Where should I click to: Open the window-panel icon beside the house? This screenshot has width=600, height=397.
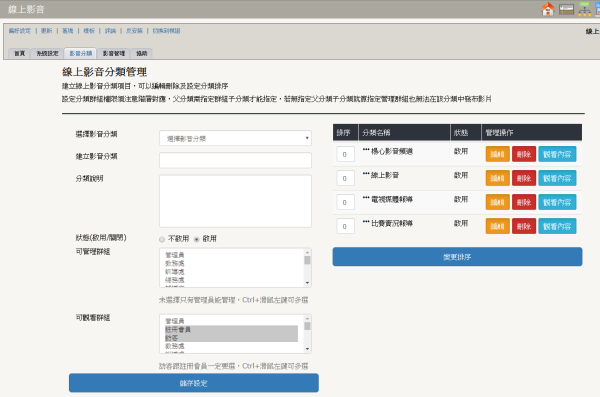point(566,9)
